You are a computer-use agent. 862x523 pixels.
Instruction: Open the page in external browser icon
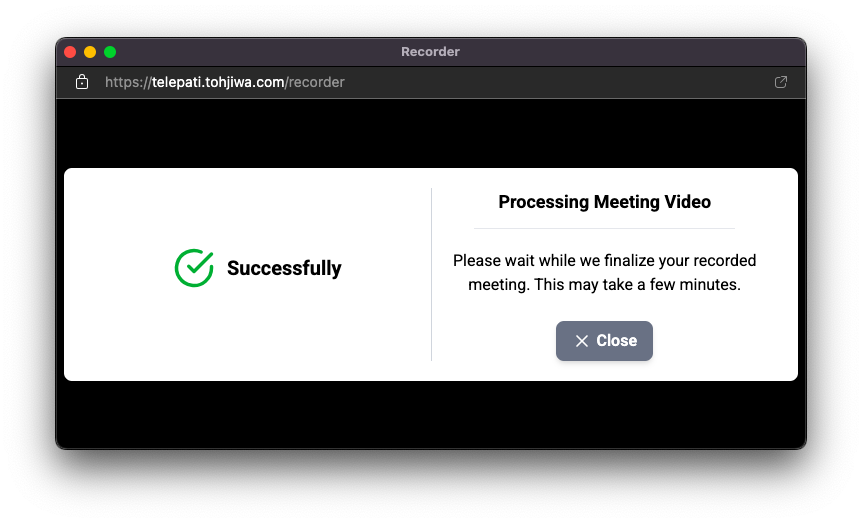click(x=781, y=82)
